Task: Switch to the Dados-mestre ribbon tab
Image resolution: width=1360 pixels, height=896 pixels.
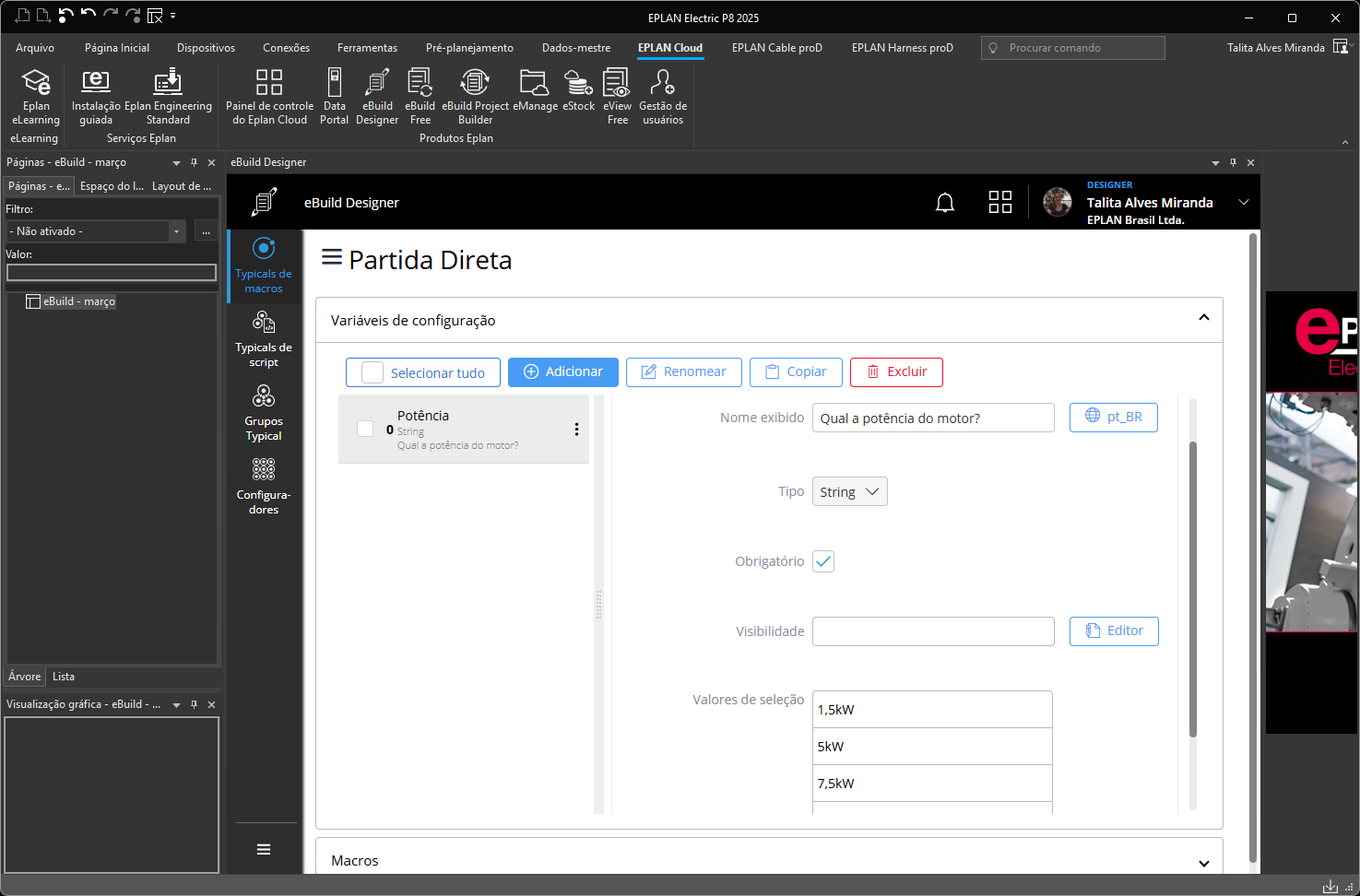Action: [x=576, y=47]
